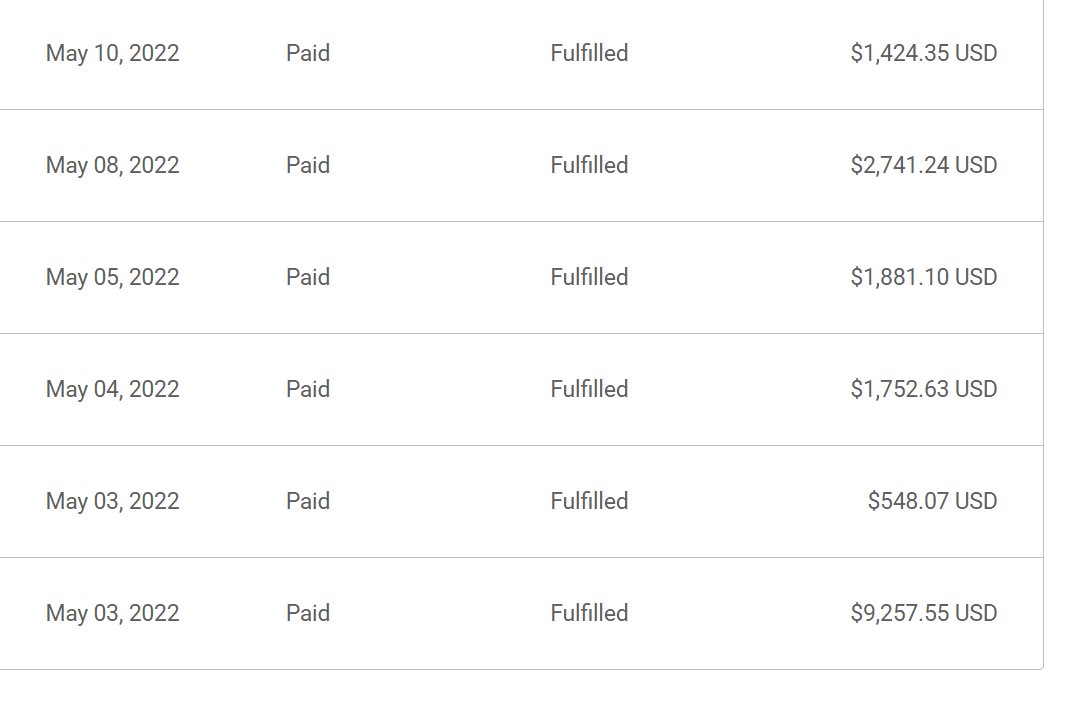1081x704 pixels.
Task: Select the $1,752.63 USD order amount
Action: 923,389
